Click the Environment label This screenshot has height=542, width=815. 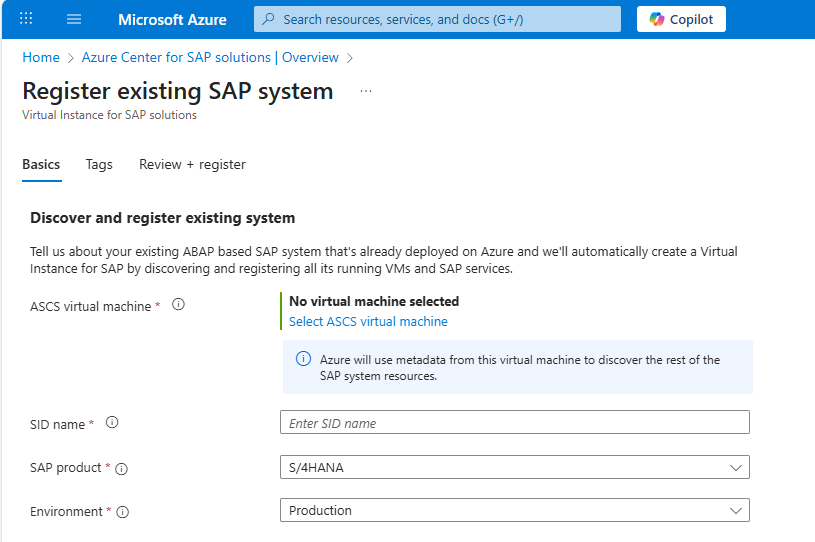[66, 511]
